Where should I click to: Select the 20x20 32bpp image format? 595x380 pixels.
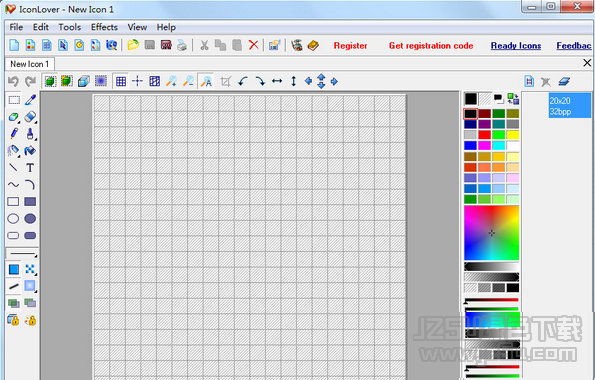570,106
